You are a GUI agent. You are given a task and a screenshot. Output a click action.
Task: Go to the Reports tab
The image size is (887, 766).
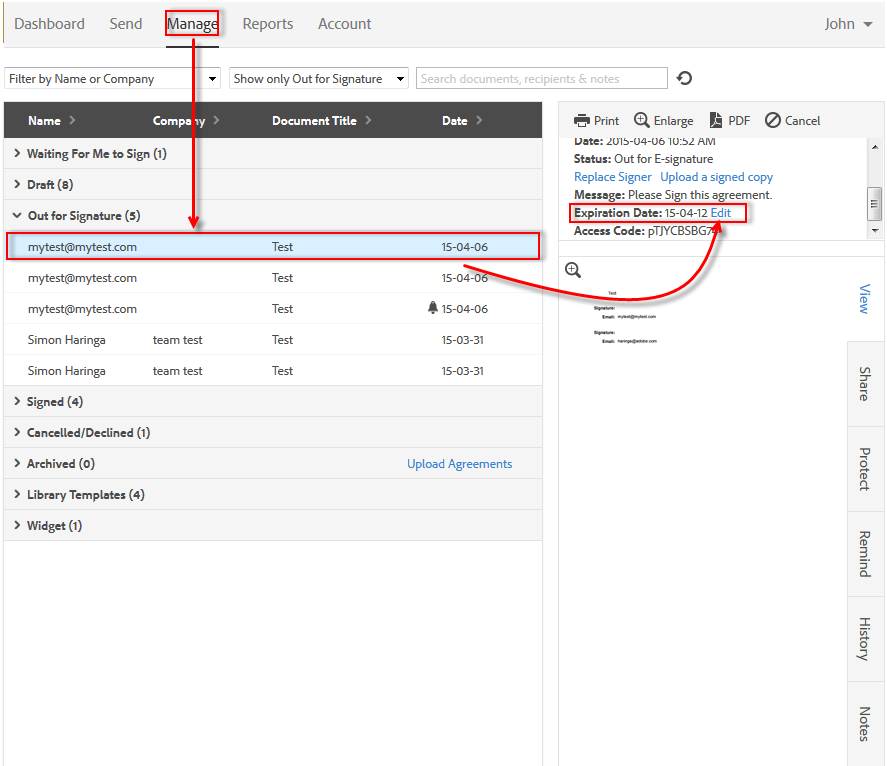click(x=268, y=24)
